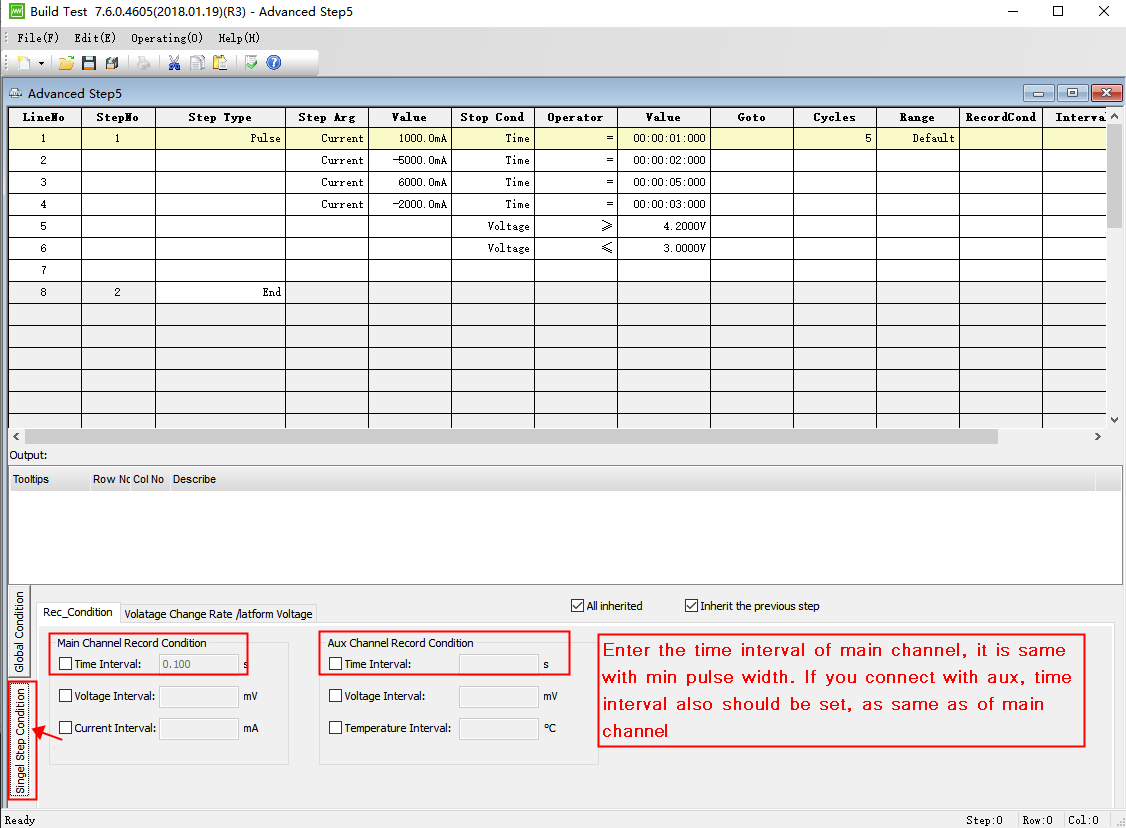This screenshot has height=828, width=1126.
Task: Select the Cycles cell showing 5
Action: 834,139
